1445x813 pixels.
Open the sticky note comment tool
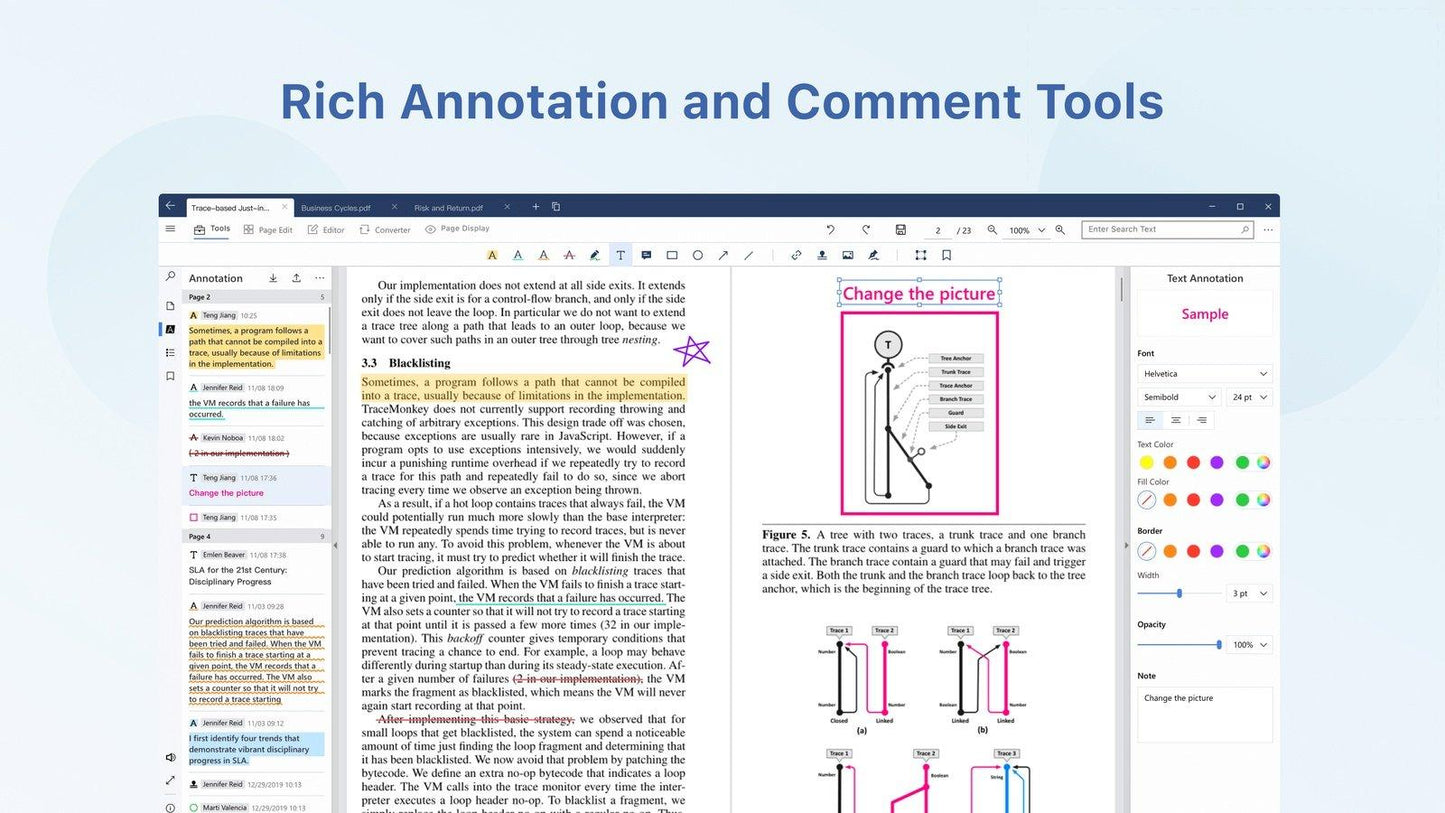[647, 255]
